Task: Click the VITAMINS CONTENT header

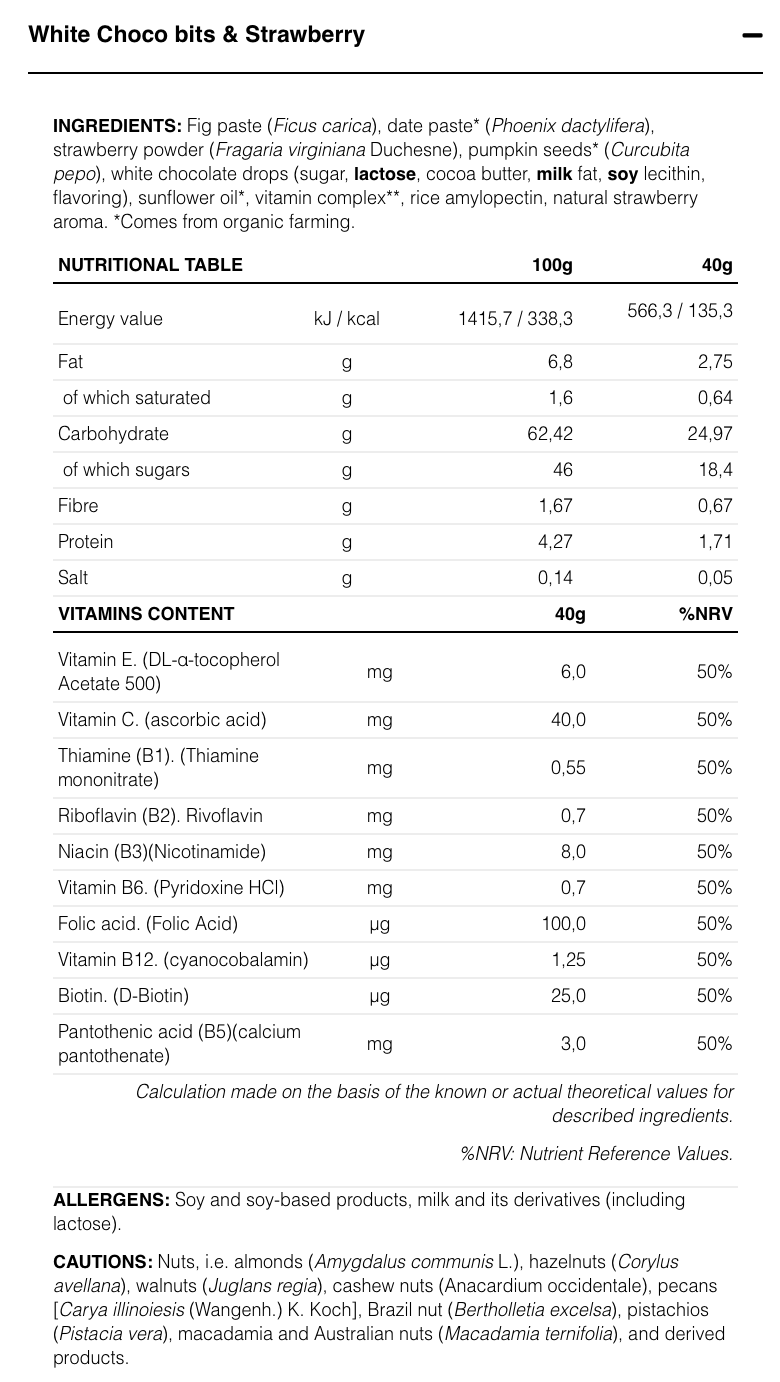Action: pos(146,614)
